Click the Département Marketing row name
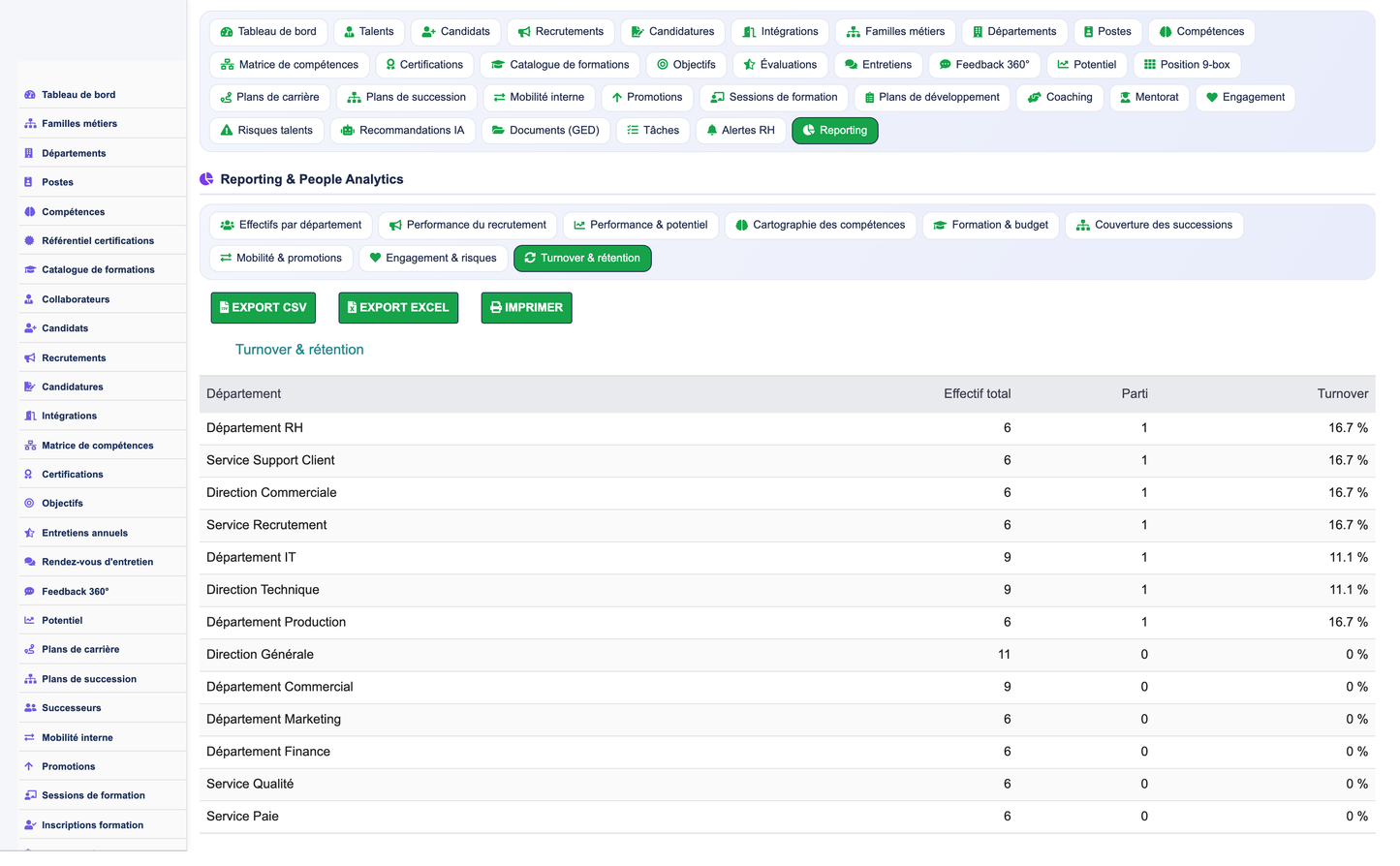 click(273, 720)
